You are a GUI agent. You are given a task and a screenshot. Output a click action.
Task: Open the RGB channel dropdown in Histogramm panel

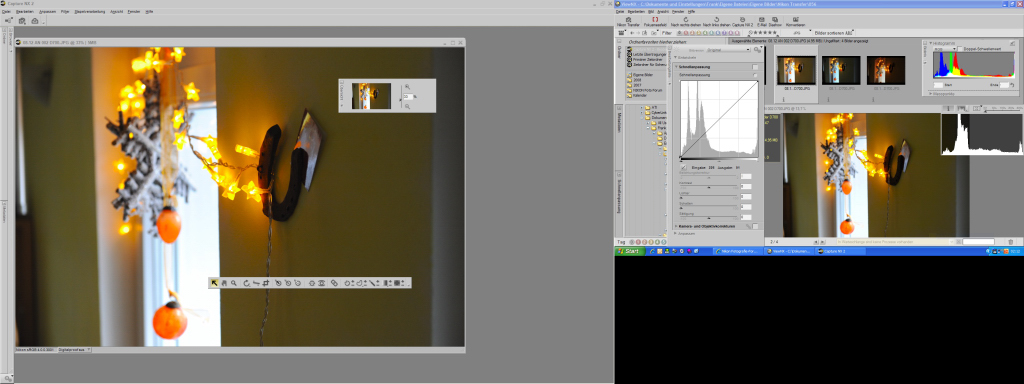click(945, 49)
